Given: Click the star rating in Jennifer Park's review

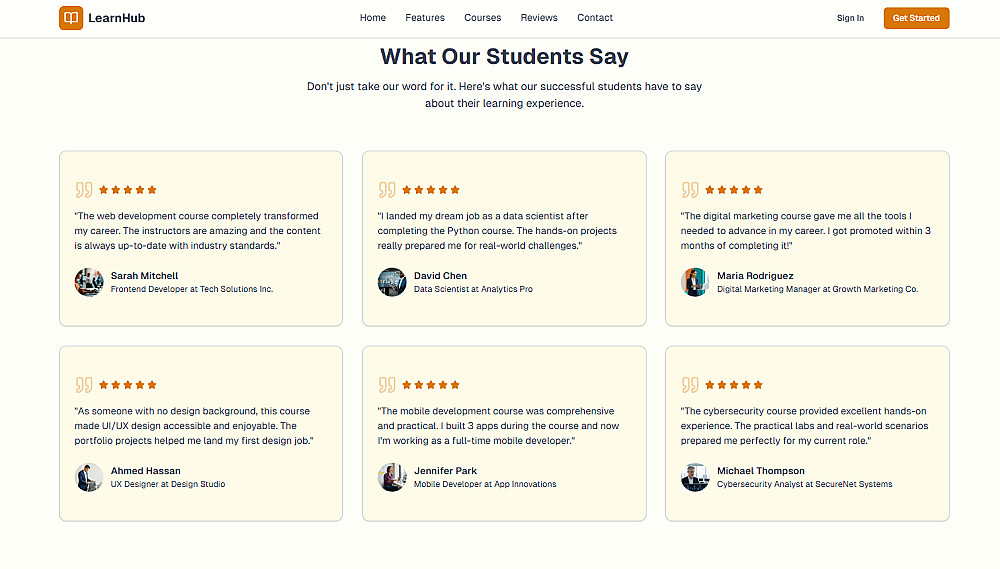Looking at the screenshot, I should (431, 385).
